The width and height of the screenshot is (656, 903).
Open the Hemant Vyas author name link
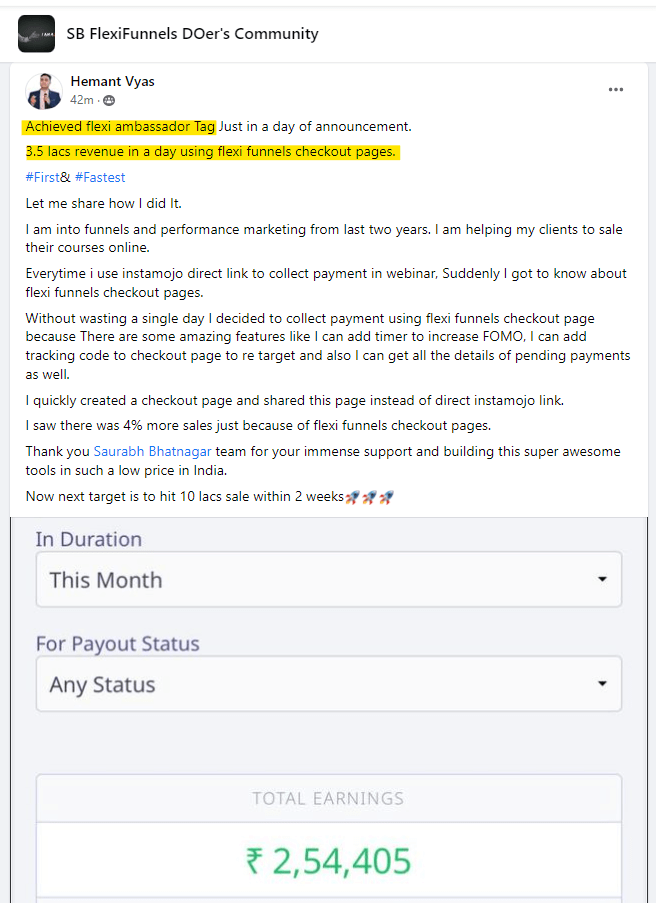[112, 81]
